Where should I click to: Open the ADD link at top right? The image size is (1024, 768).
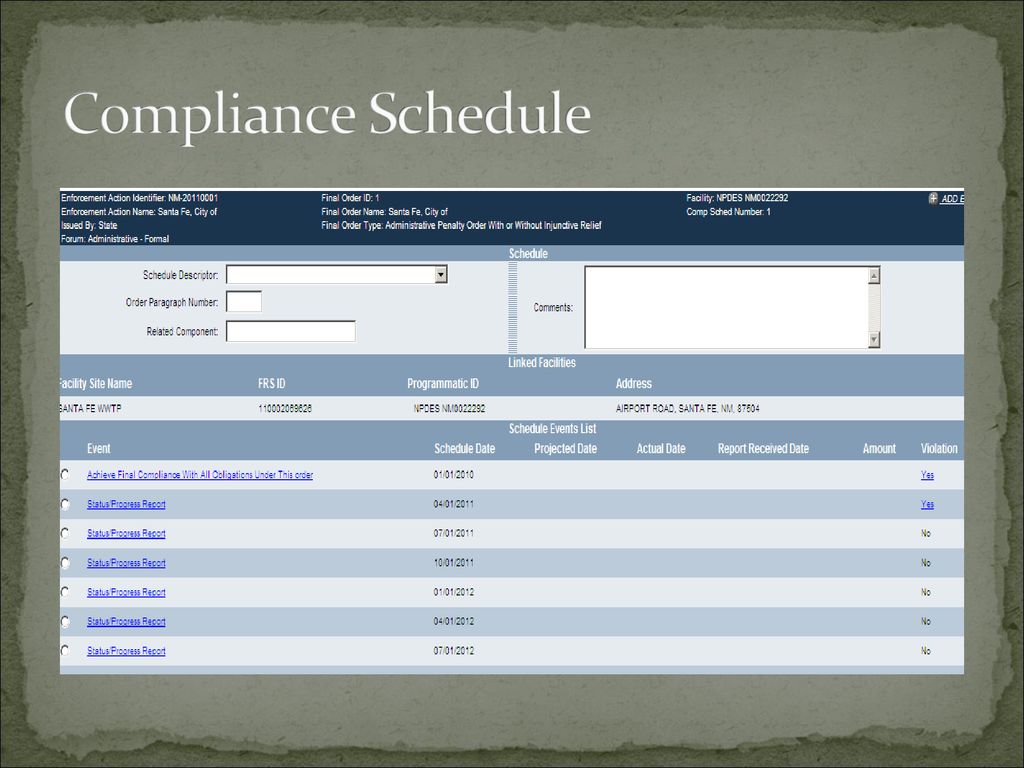pyautogui.click(x=952, y=199)
